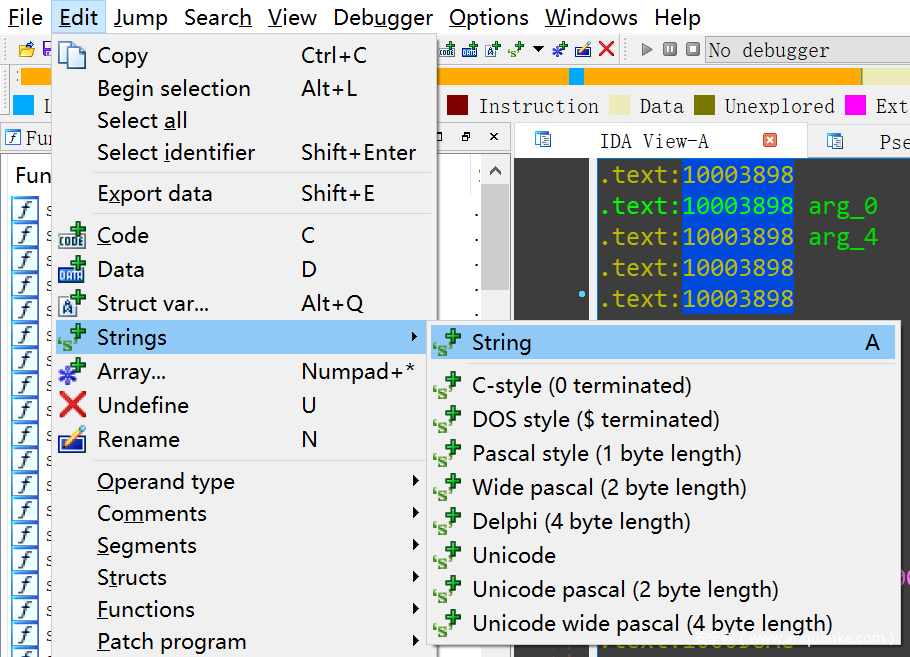Click the Rename pencil icon in menu
The height and width of the screenshot is (657, 910).
72,440
